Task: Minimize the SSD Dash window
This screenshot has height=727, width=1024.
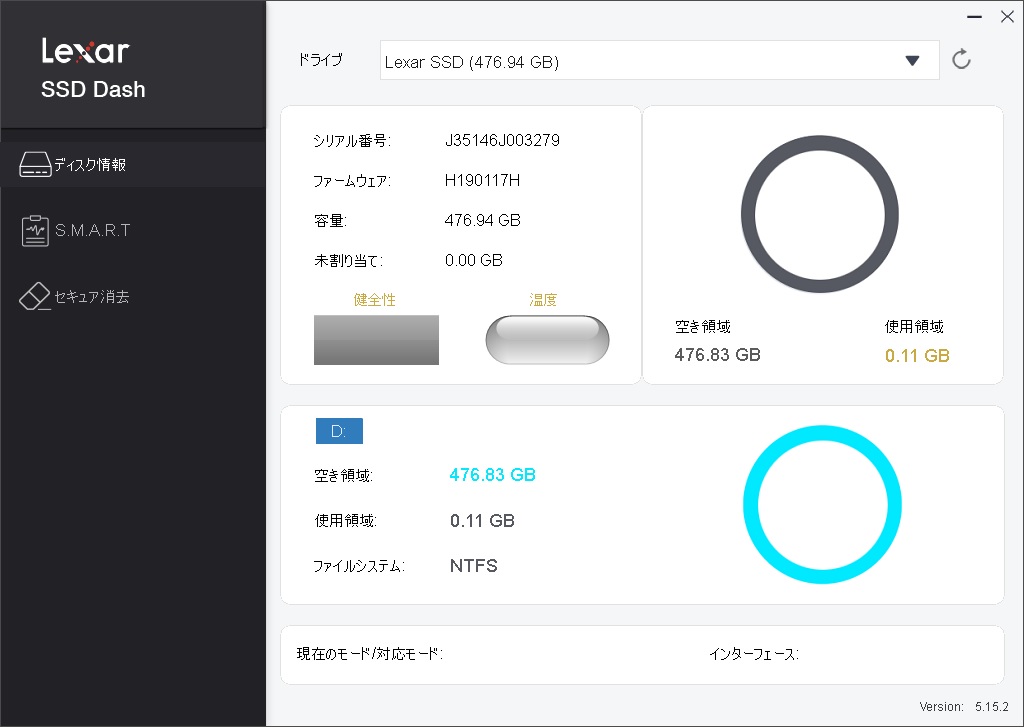Action: [975, 16]
